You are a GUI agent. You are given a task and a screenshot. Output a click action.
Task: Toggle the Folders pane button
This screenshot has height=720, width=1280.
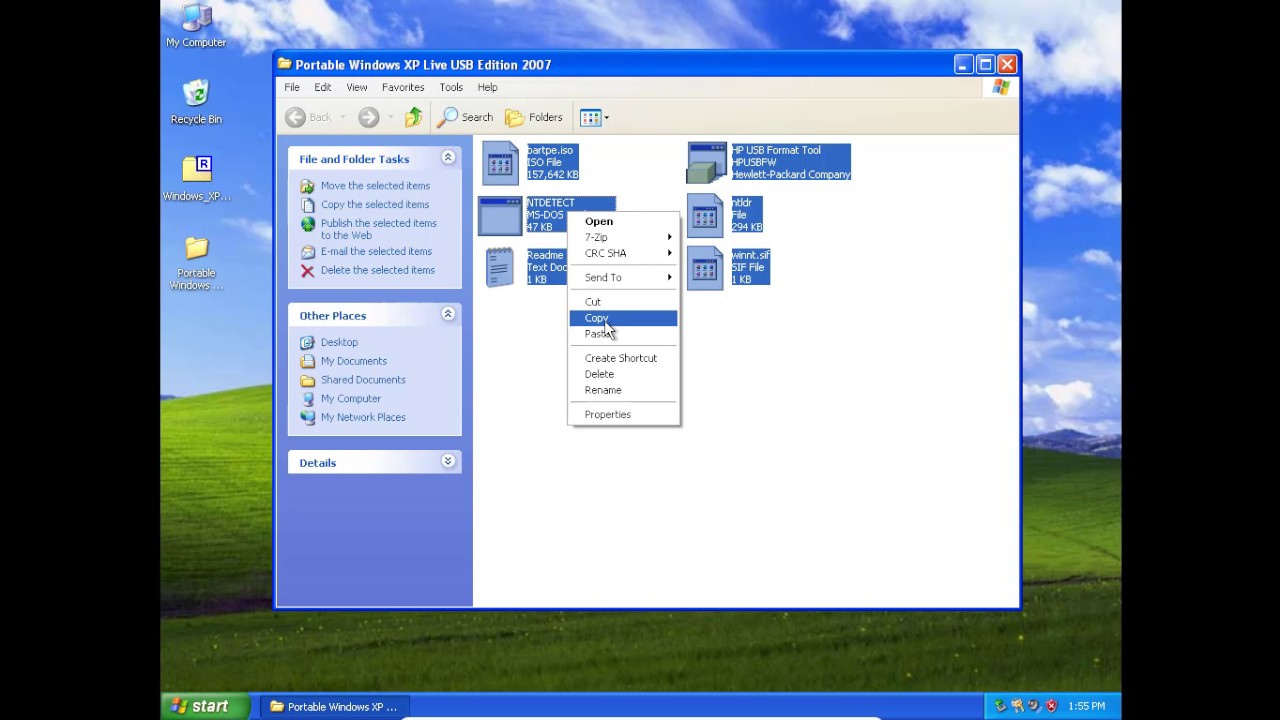[x=534, y=117]
